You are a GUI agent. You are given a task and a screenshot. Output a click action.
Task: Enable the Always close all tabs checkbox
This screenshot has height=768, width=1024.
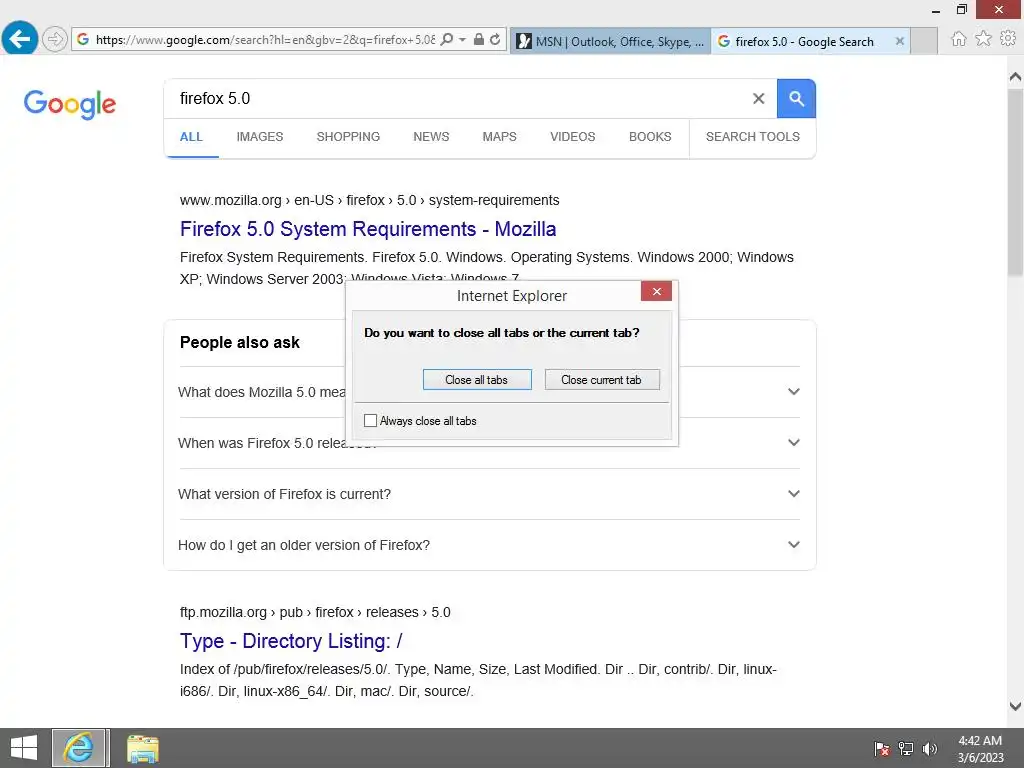click(370, 421)
